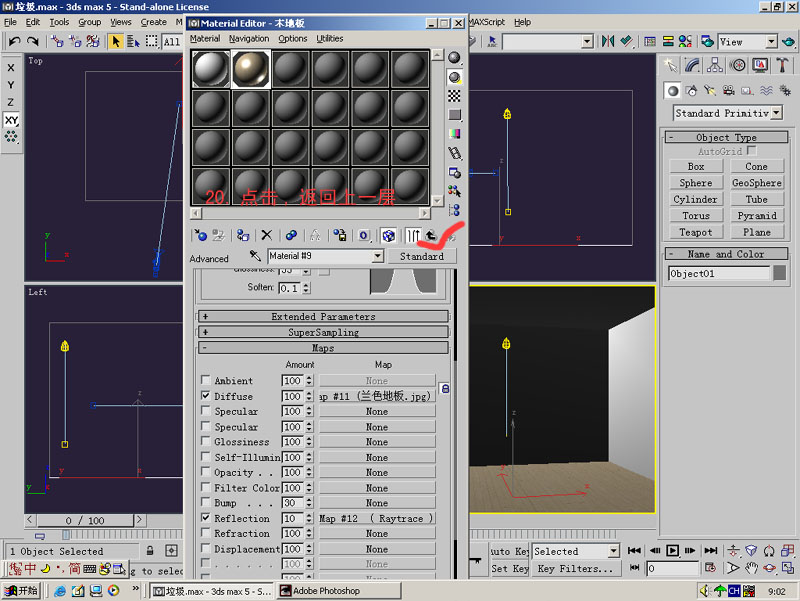Screen dimensions: 800x601
Task: Click Key Filters button
Action: click(x=576, y=568)
